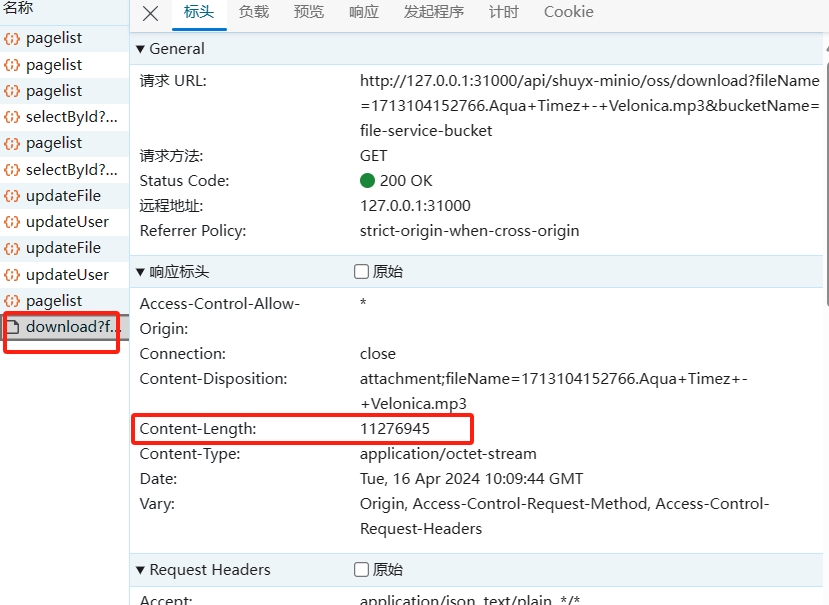Select the download?f... request icon
The width and height of the screenshot is (829, 605).
point(12,327)
